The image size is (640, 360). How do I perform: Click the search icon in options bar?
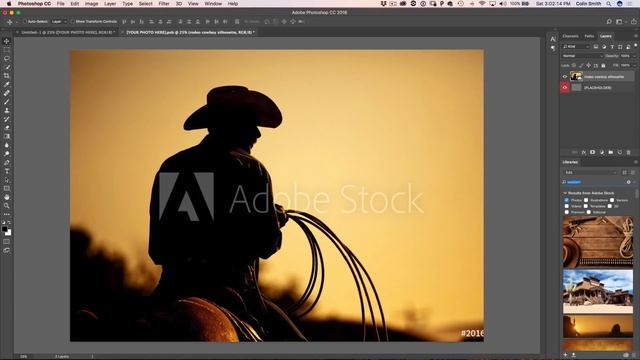coord(609,22)
